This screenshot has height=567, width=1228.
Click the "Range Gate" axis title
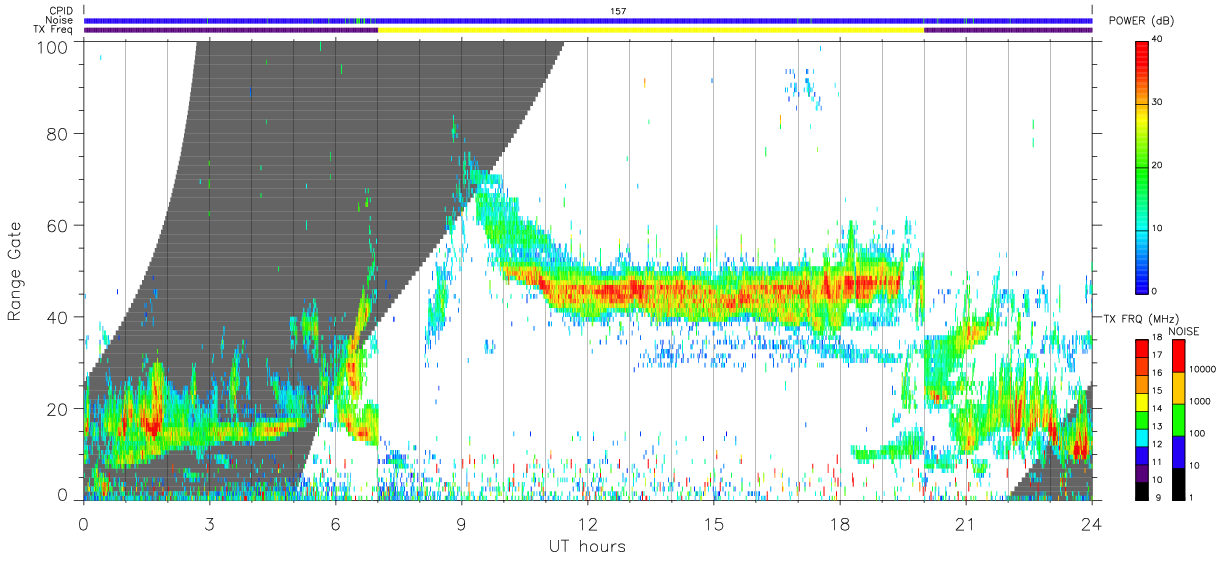(x=15, y=271)
